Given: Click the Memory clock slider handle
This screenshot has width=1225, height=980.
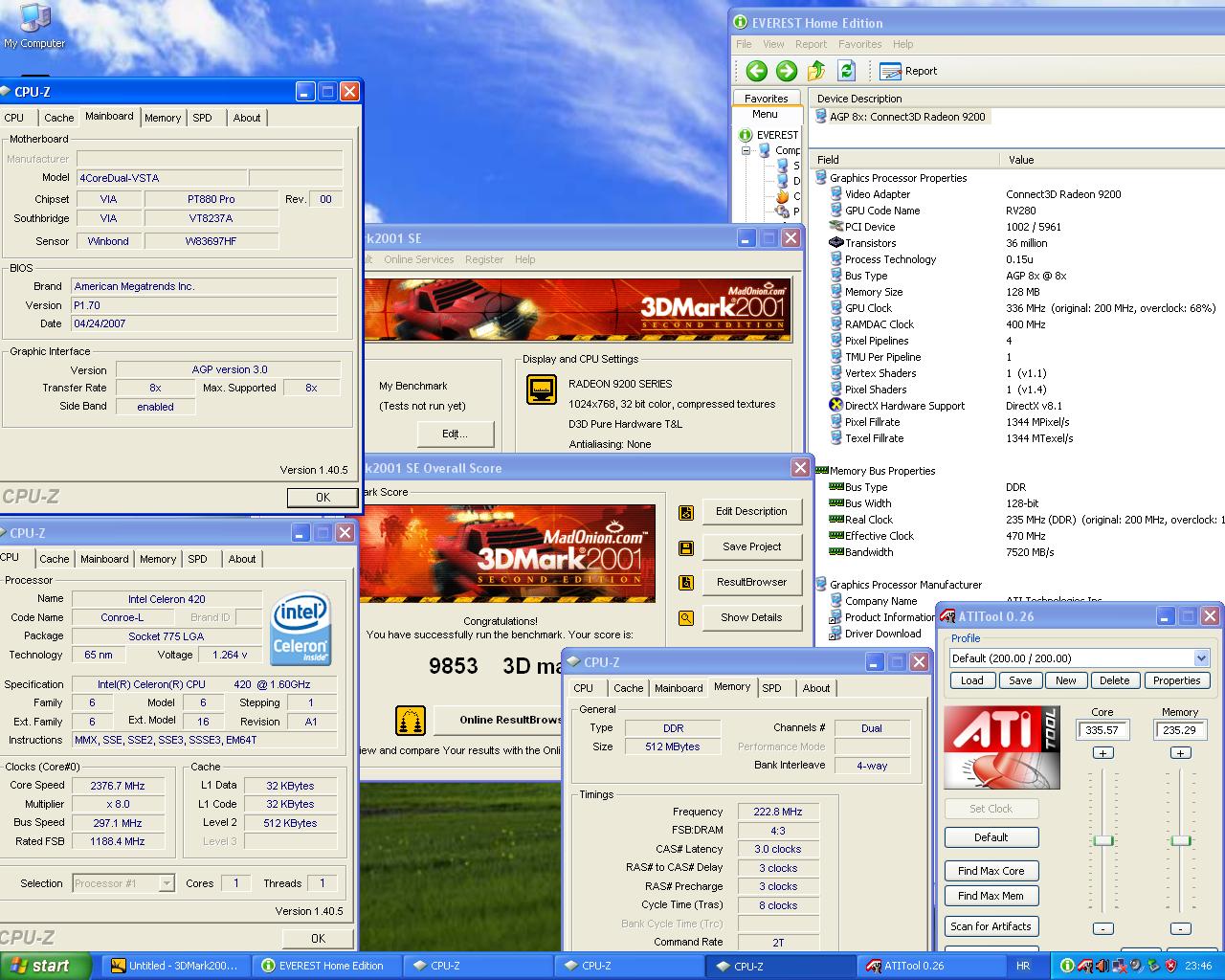Looking at the screenshot, I should (x=1181, y=840).
